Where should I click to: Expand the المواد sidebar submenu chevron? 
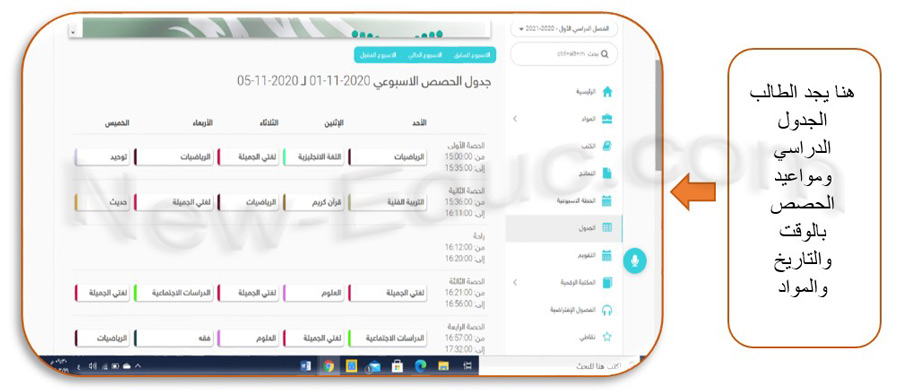tap(514, 119)
